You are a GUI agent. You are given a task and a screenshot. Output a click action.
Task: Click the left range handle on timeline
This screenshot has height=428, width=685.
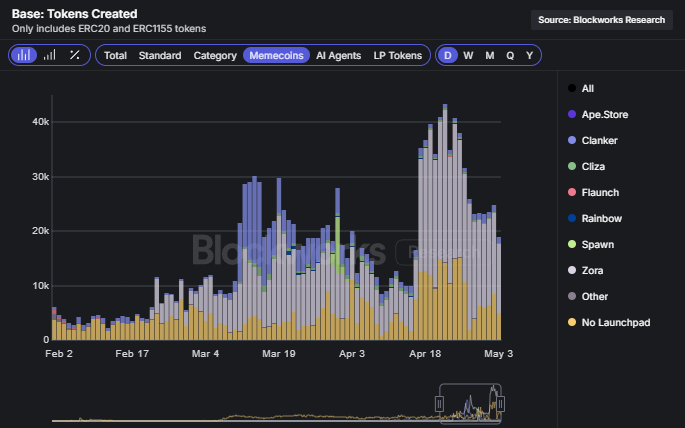coord(438,403)
